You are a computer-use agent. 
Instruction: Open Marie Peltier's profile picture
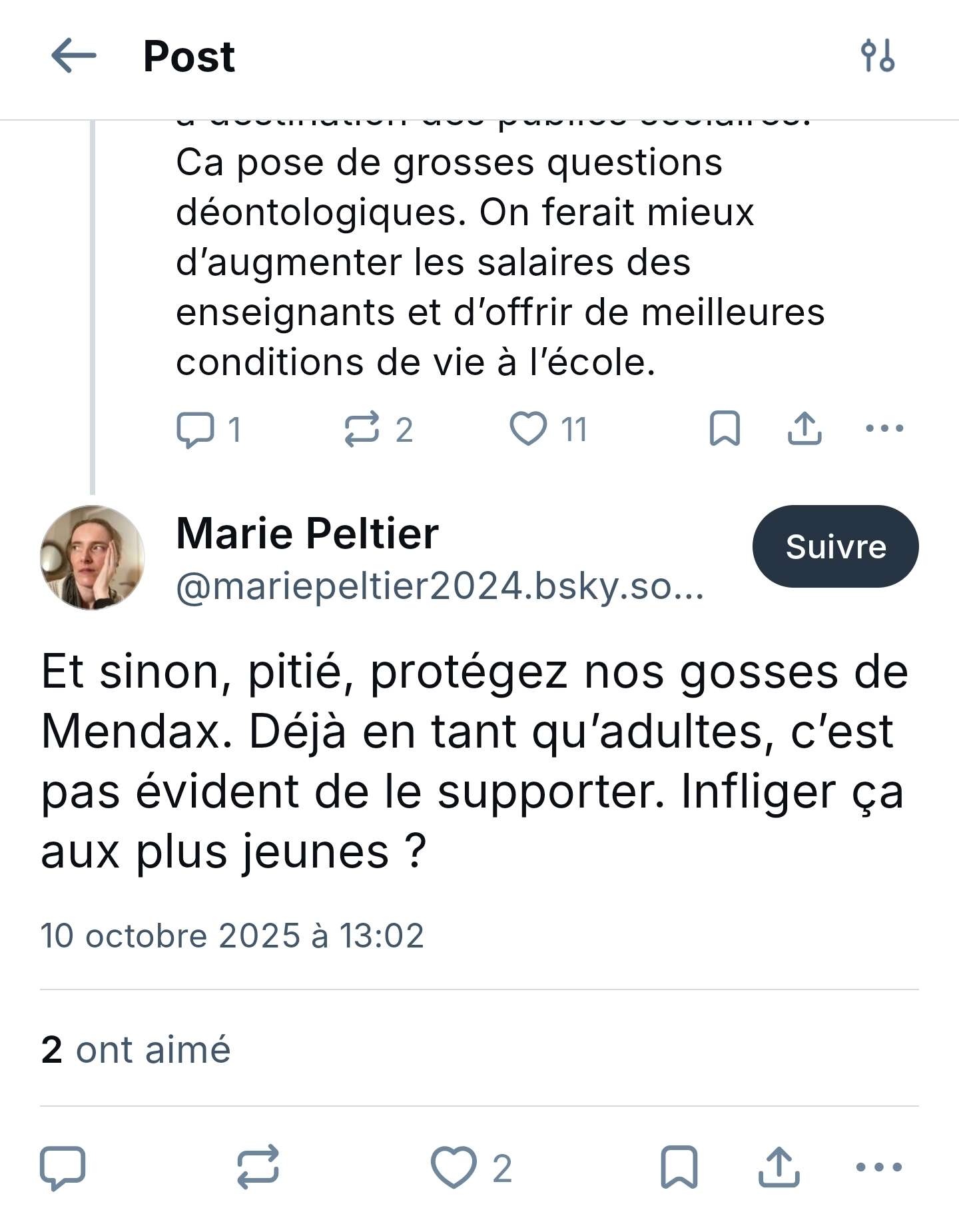(x=93, y=558)
